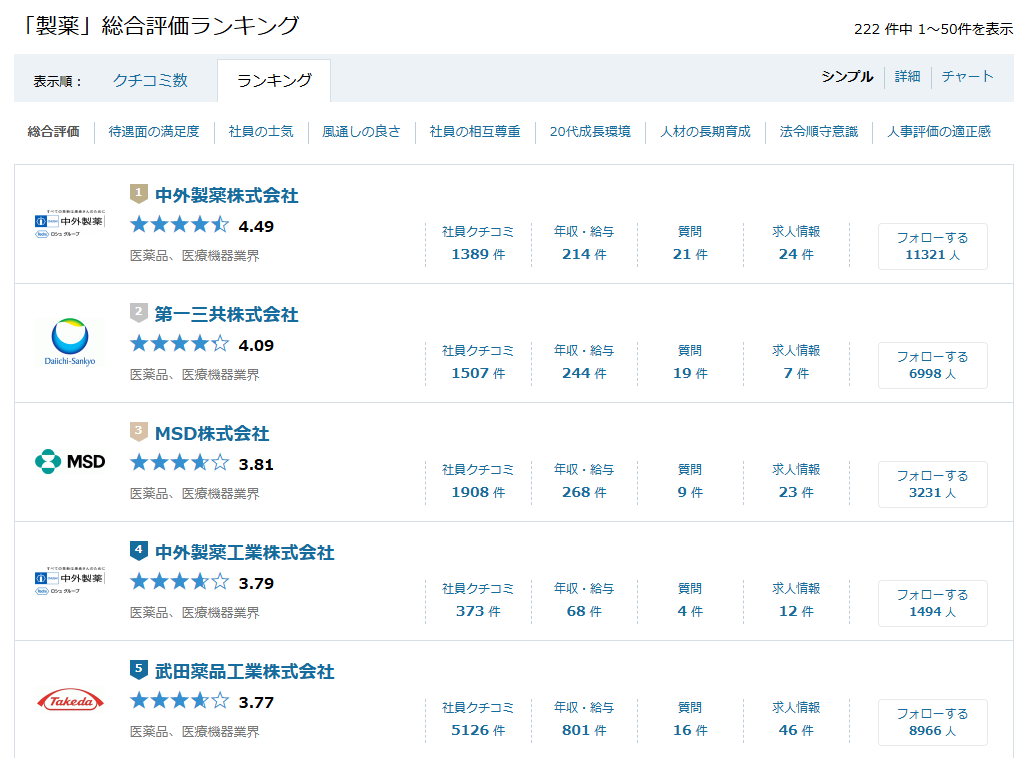The width and height of the screenshot is (1024, 758).
Task: Sort ranking by 法令順守意識
Action: click(819, 132)
